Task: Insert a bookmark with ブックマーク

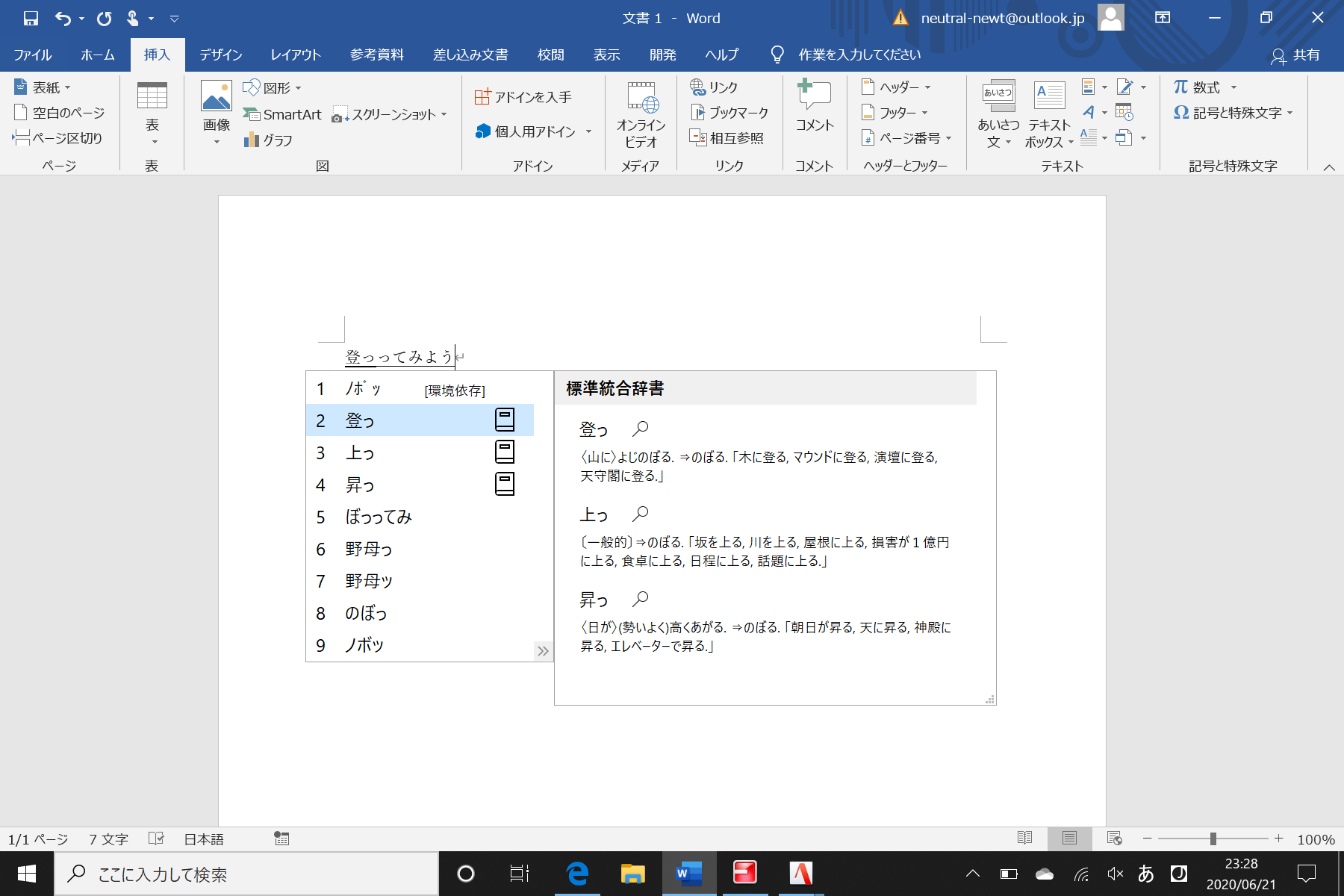Action: point(729,113)
